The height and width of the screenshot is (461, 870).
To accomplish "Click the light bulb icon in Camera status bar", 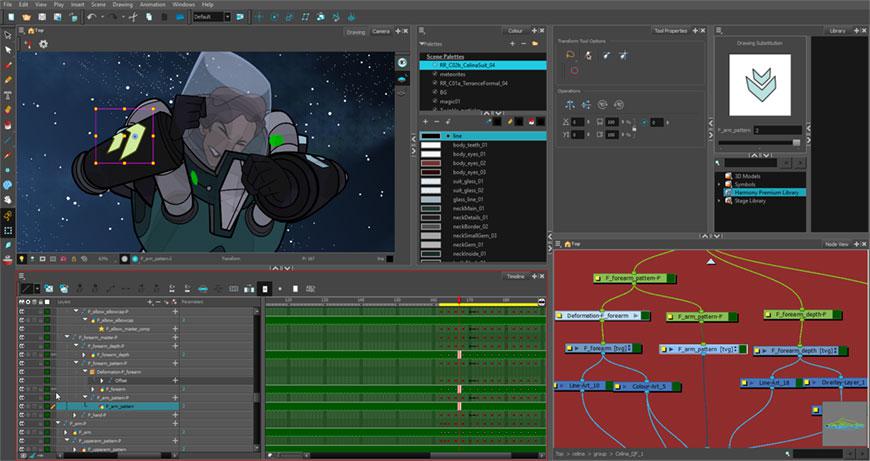I will (22, 259).
